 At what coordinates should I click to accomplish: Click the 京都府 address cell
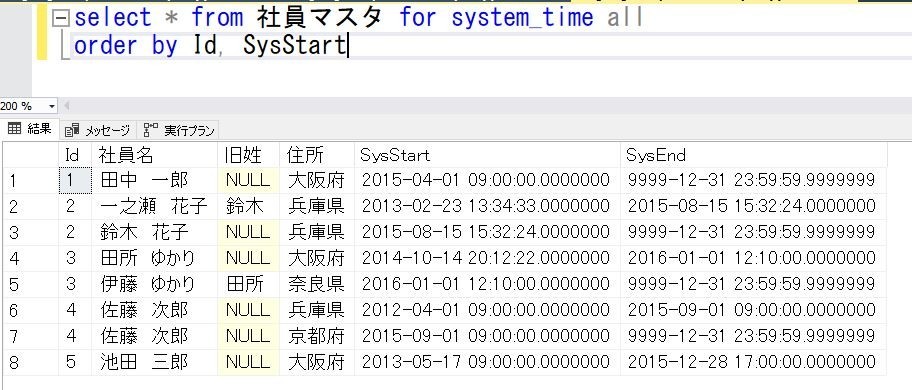[317, 336]
